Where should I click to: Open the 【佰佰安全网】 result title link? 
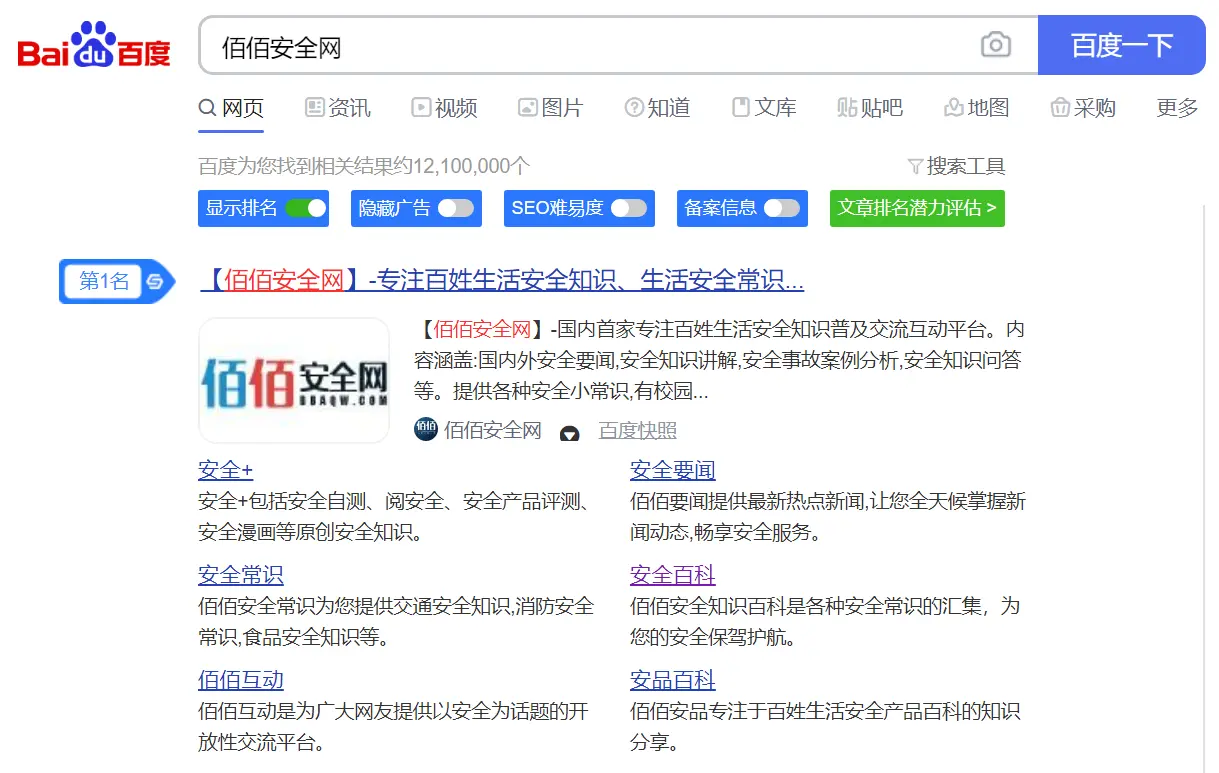(502, 280)
